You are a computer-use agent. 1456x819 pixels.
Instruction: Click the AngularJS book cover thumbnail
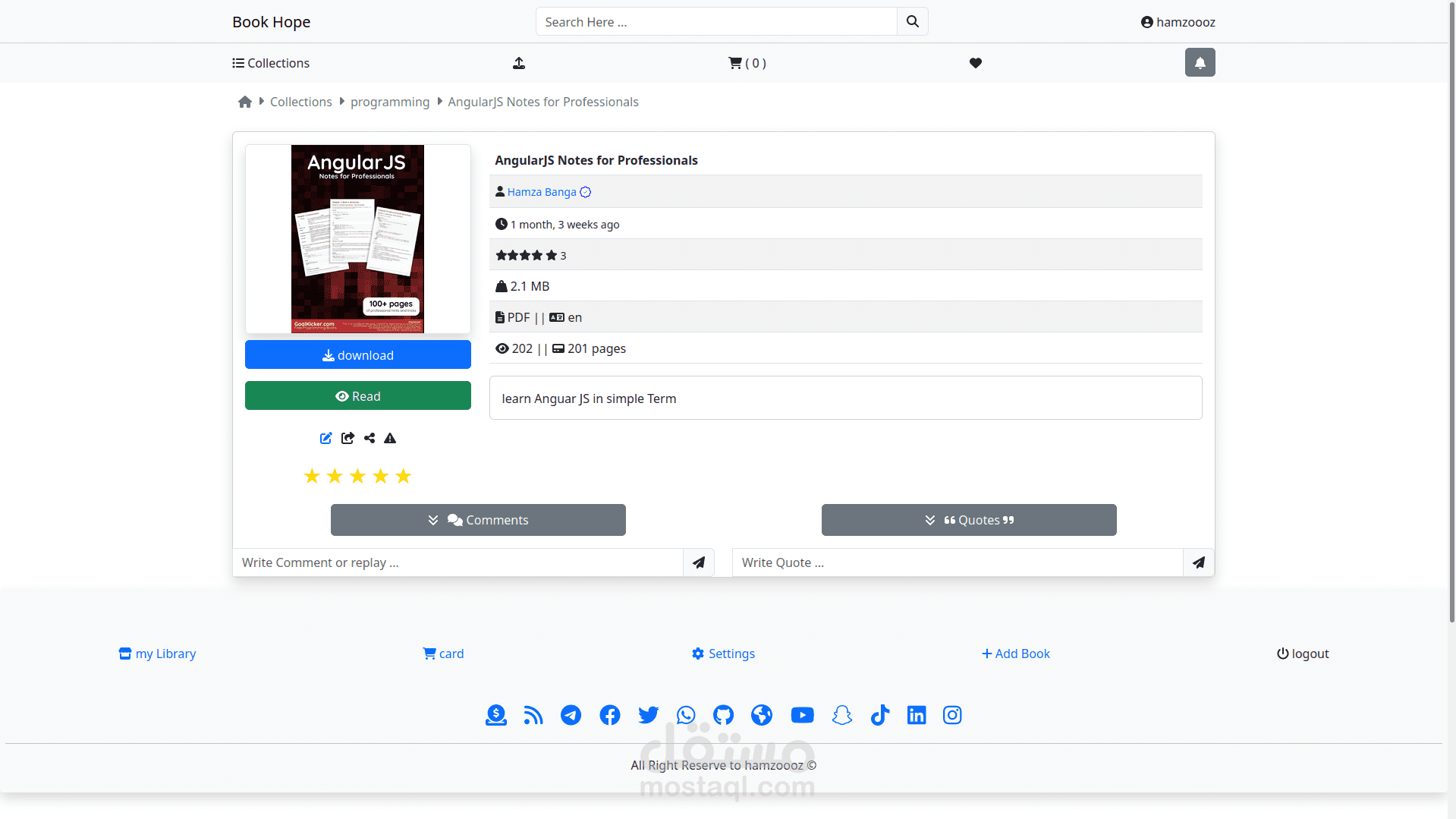pyautogui.click(x=357, y=239)
